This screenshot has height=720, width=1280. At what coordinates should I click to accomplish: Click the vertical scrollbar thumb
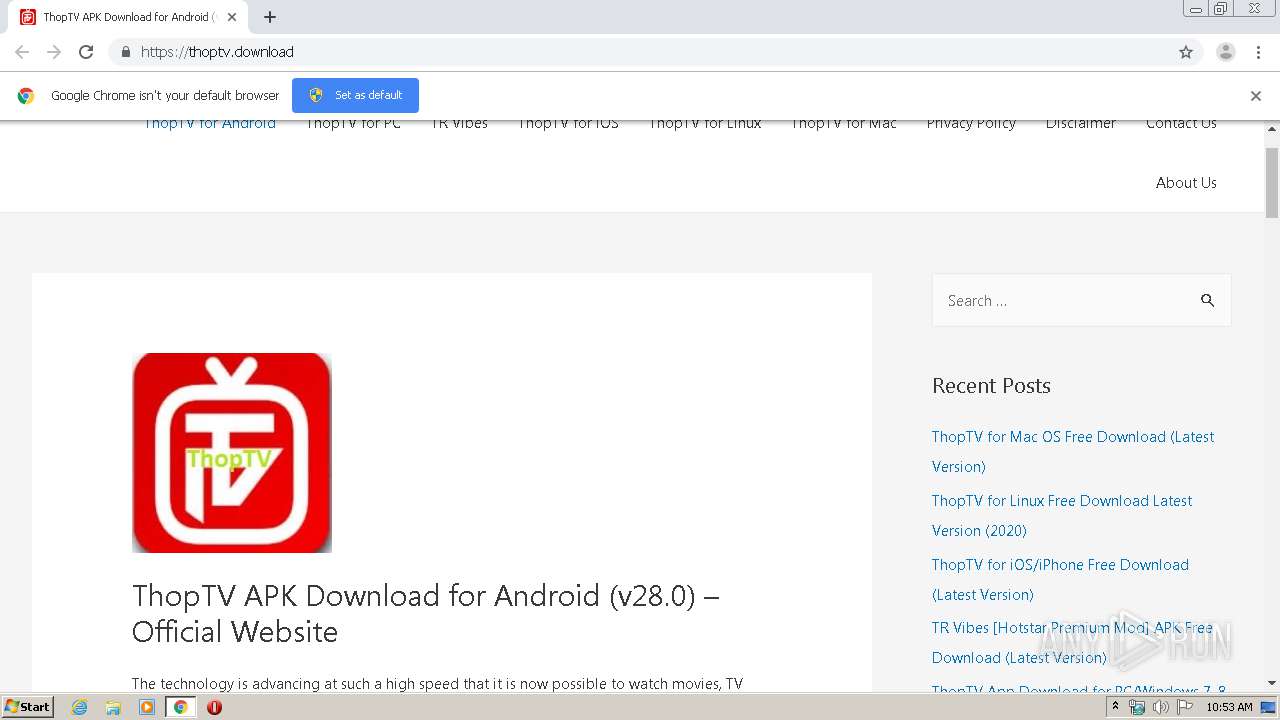point(1272,182)
